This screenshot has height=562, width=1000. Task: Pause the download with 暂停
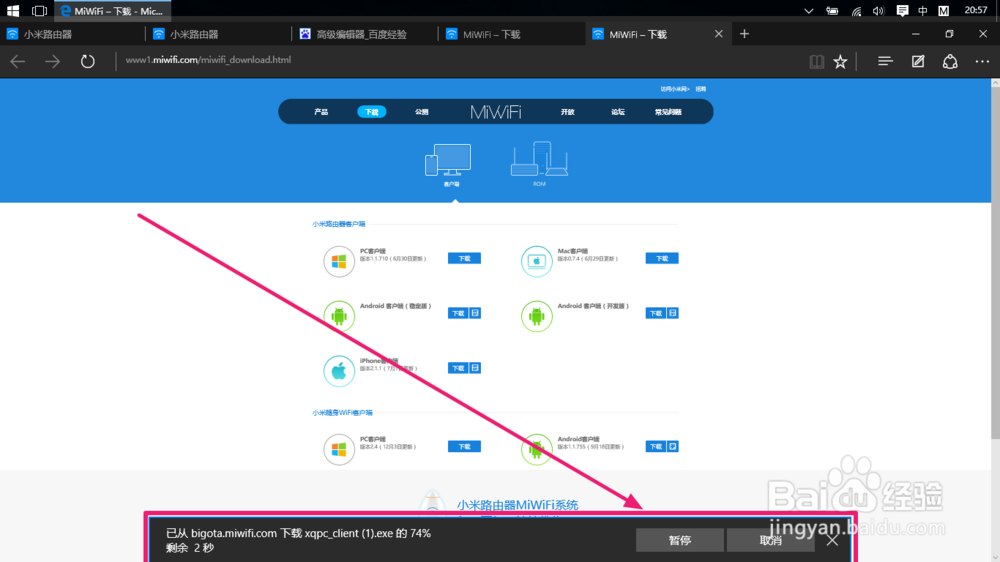point(680,540)
